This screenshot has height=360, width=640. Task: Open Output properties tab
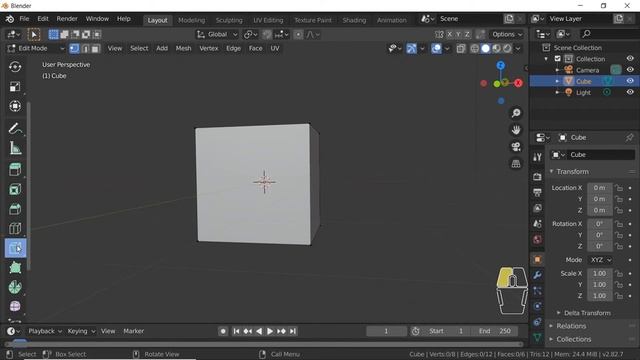click(x=537, y=192)
